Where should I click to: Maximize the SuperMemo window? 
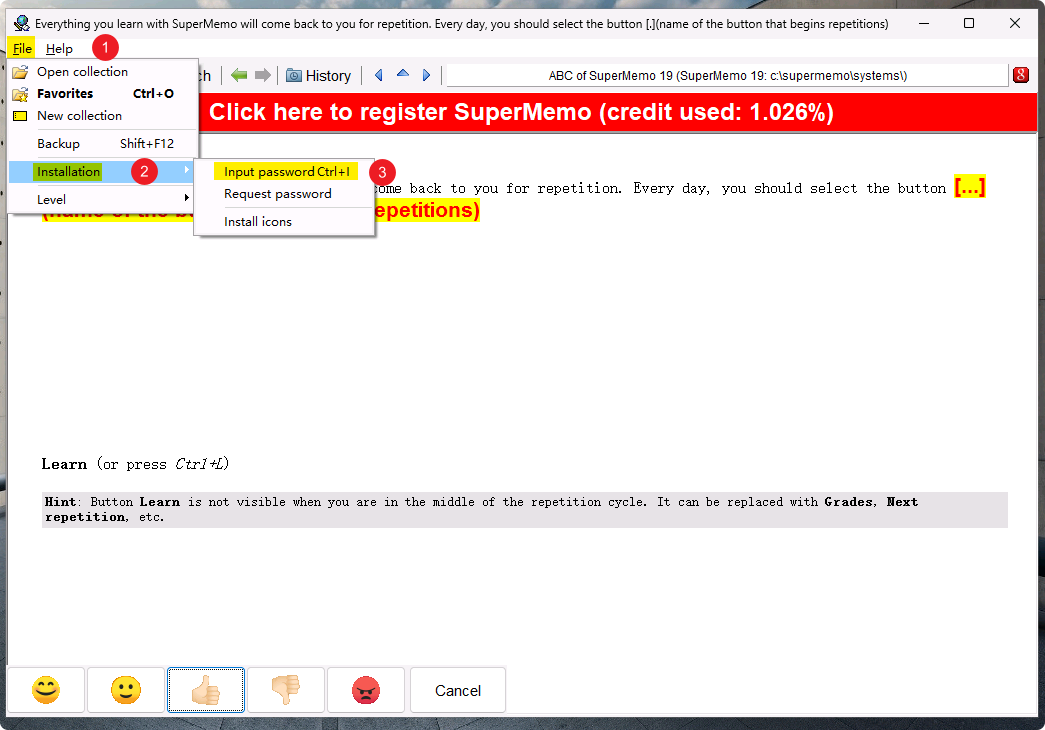pos(969,23)
